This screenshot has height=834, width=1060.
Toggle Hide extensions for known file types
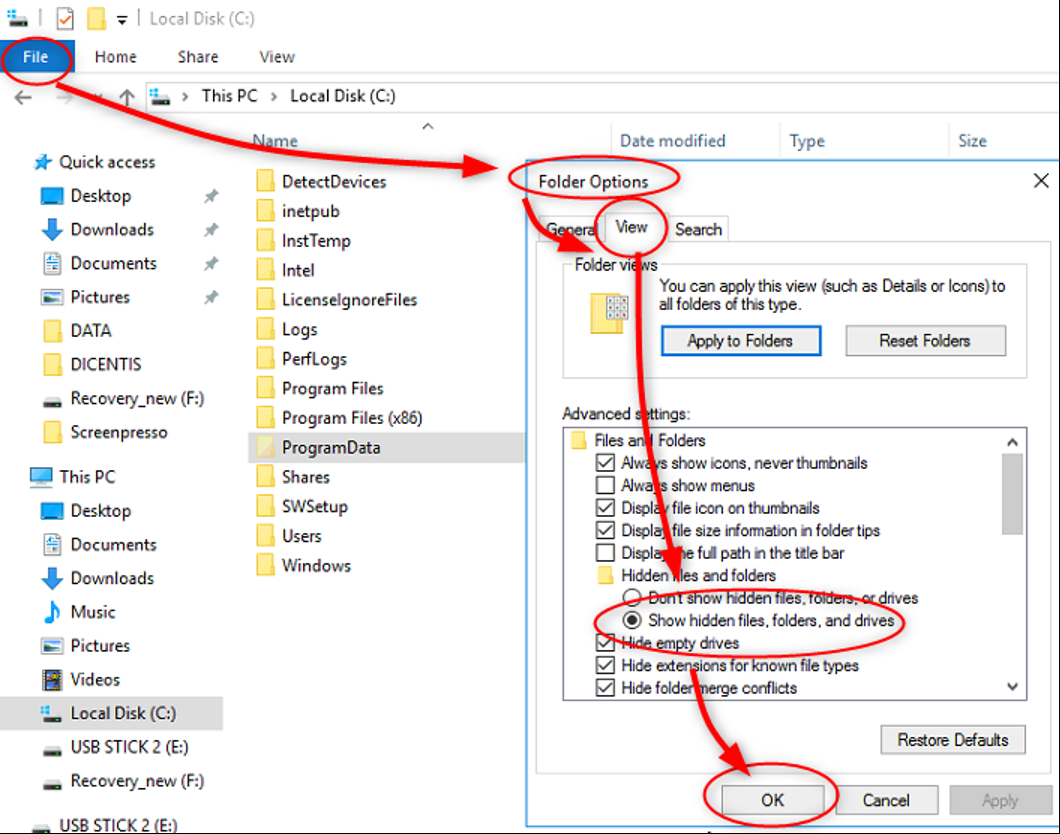point(605,665)
